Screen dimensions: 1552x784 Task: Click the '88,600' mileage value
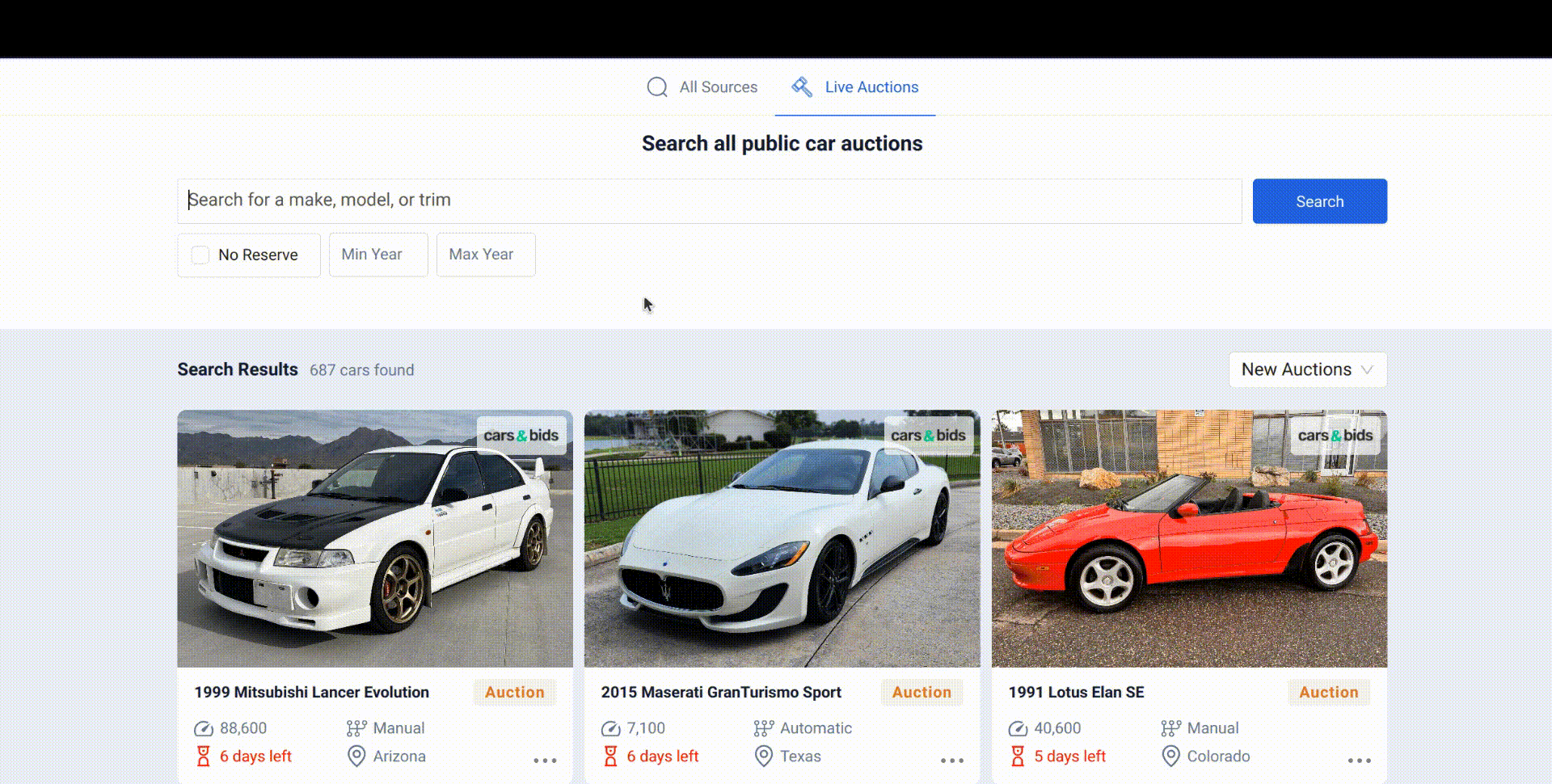pyautogui.click(x=243, y=728)
